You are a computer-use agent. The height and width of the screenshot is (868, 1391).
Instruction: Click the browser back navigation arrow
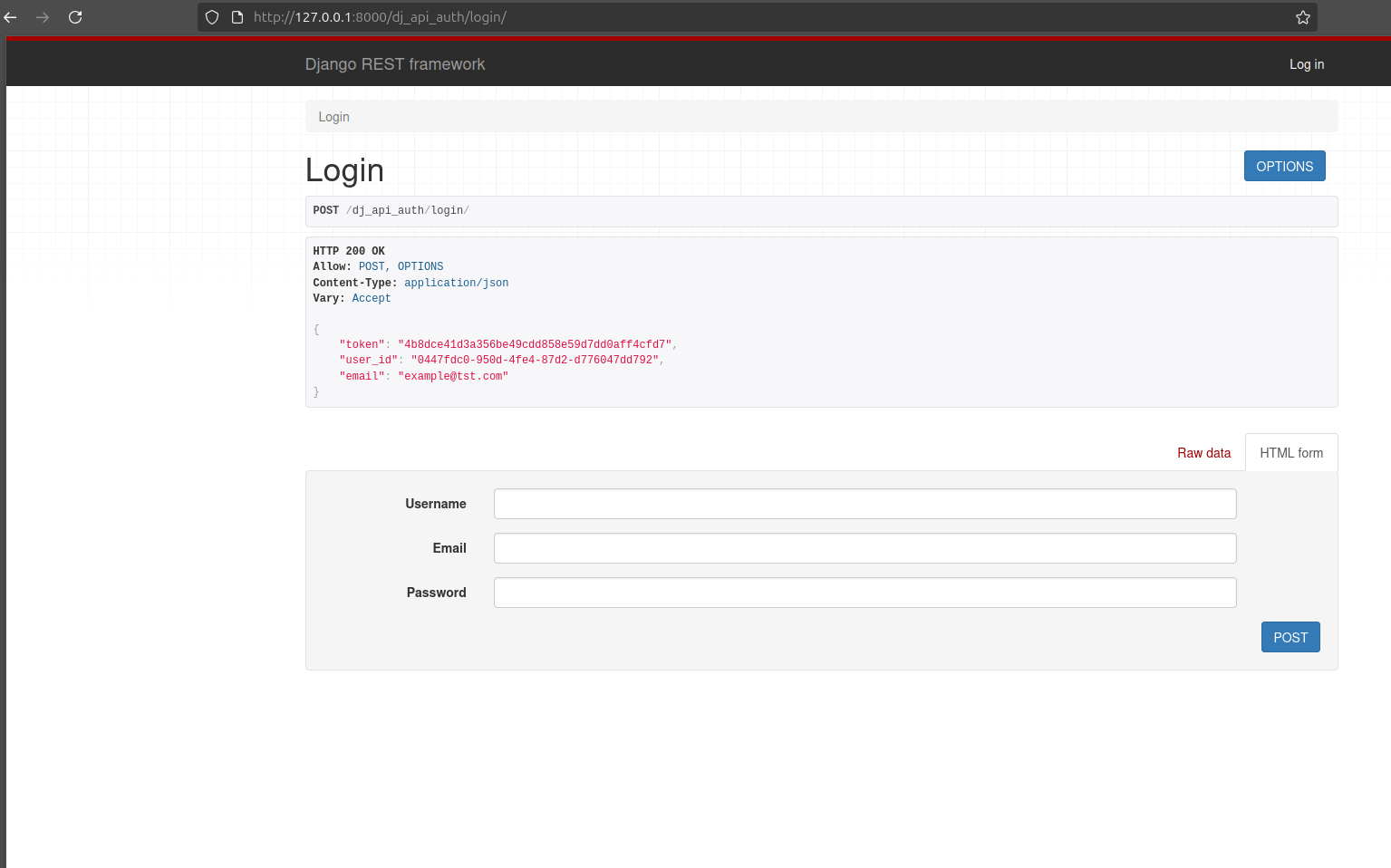coord(10,16)
